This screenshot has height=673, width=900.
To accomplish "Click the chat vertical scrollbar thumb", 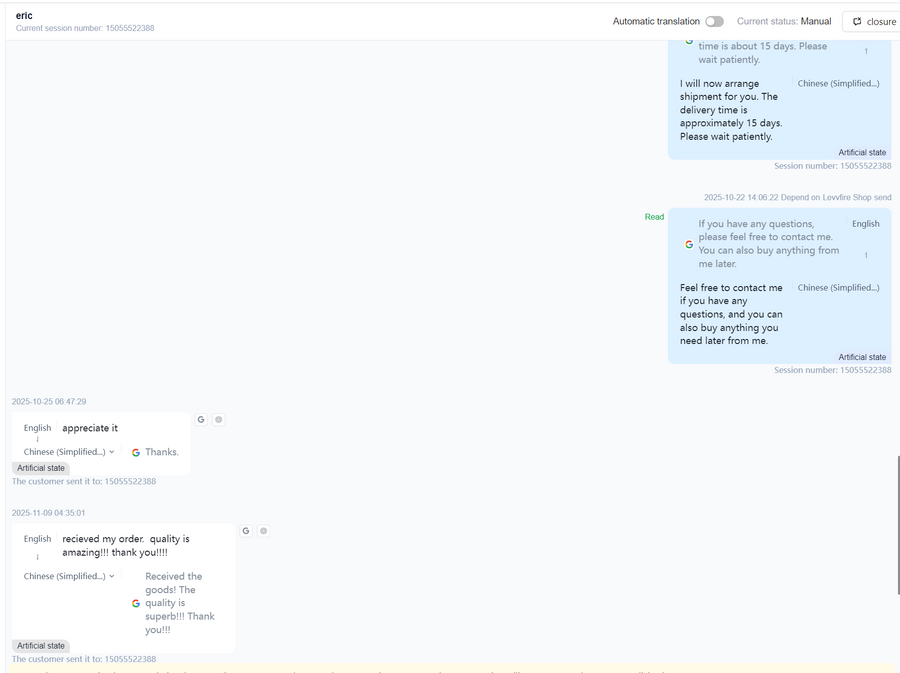I will point(898,525).
